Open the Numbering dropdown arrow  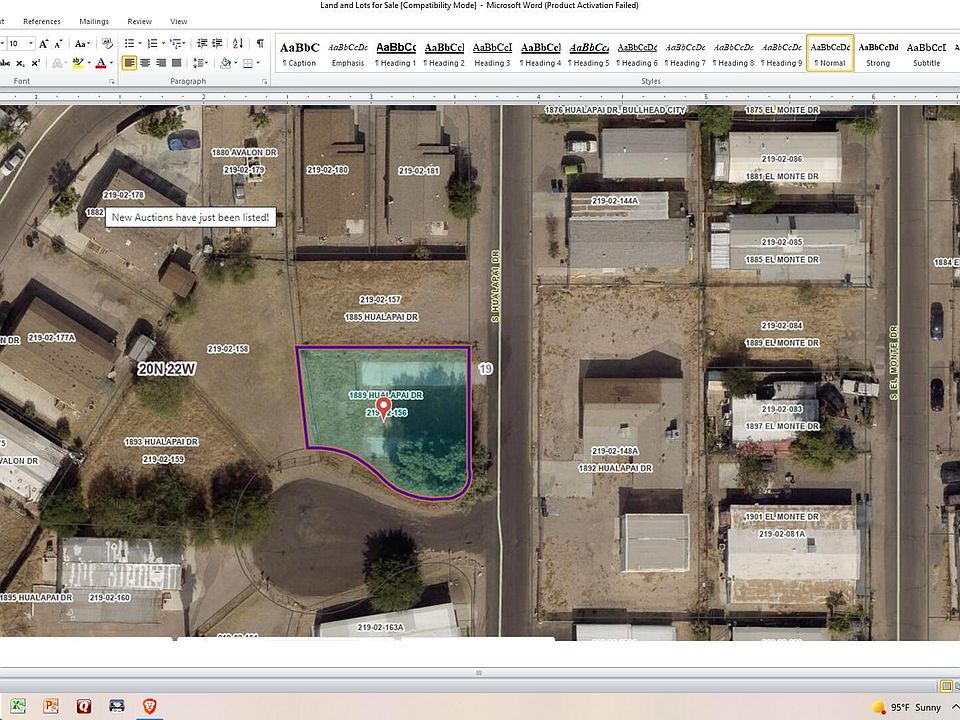click(163, 43)
